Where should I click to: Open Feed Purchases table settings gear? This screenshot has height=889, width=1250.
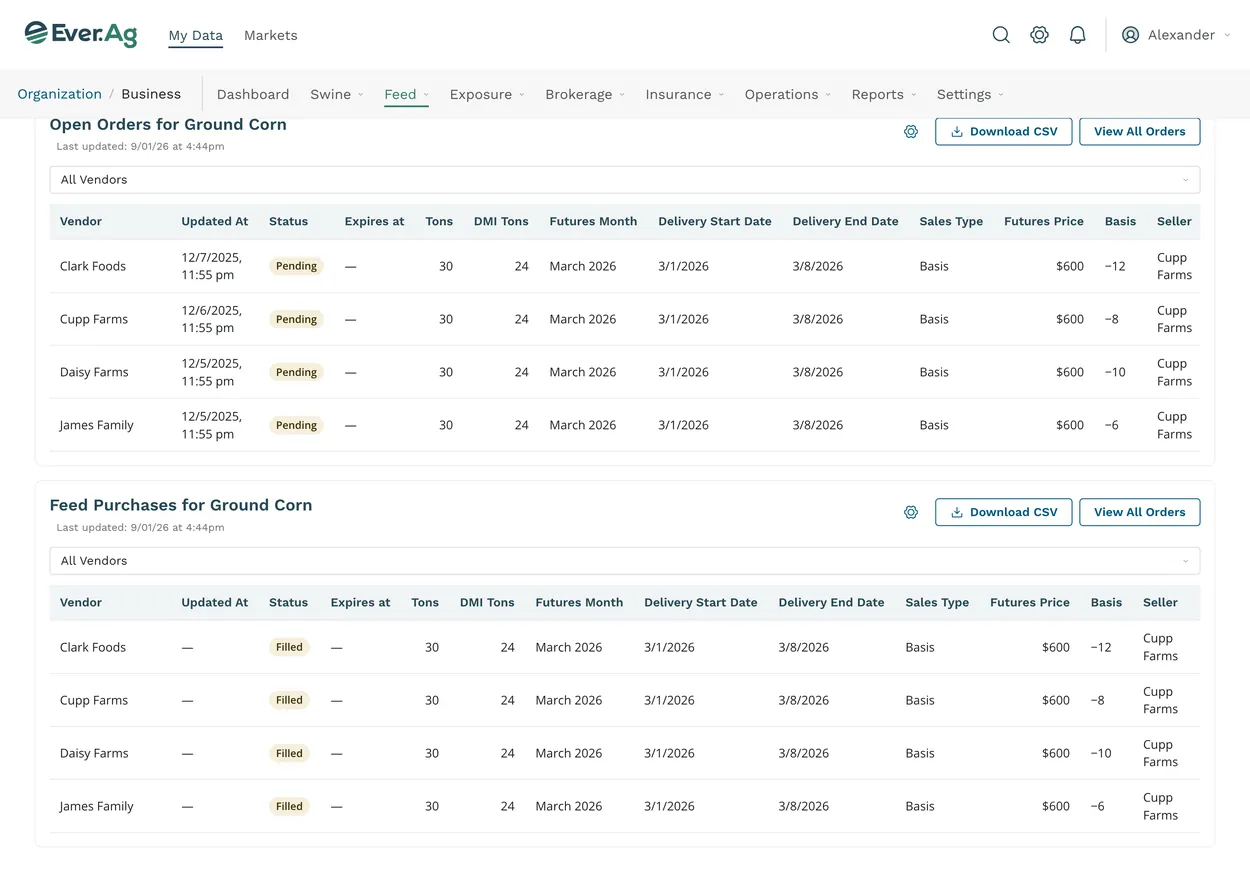click(911, 512)
